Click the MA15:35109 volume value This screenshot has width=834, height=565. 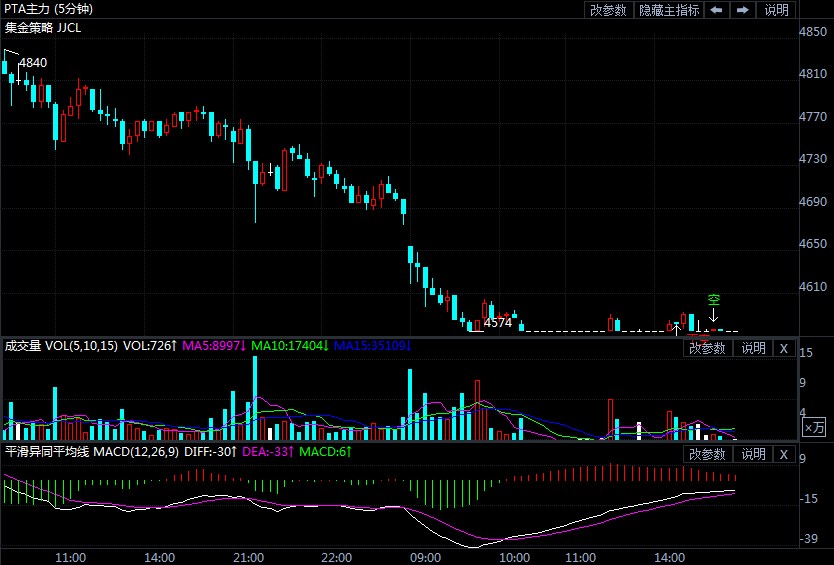(x=372, y=346)
